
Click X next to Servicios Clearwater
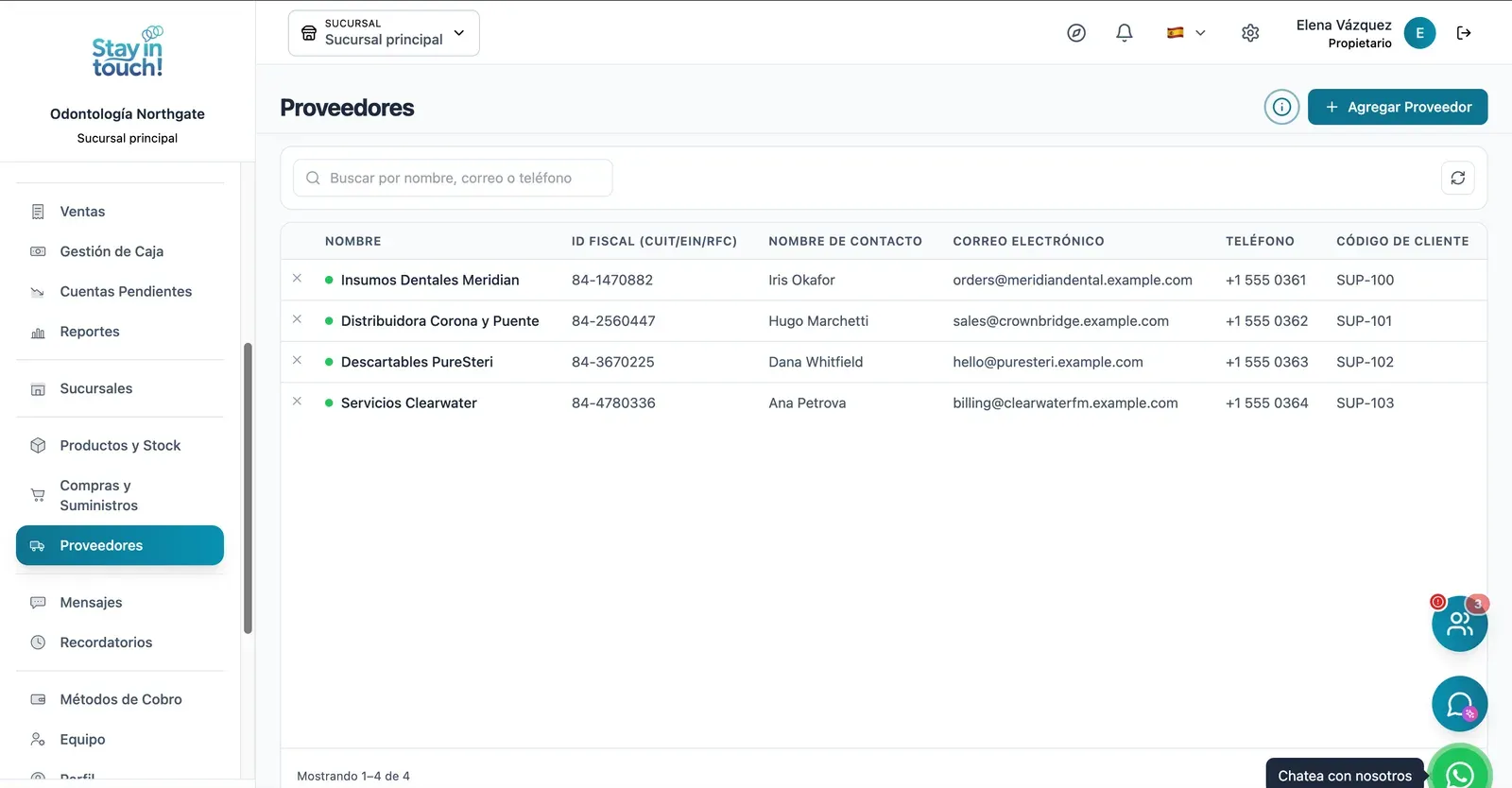pos(297,402)
